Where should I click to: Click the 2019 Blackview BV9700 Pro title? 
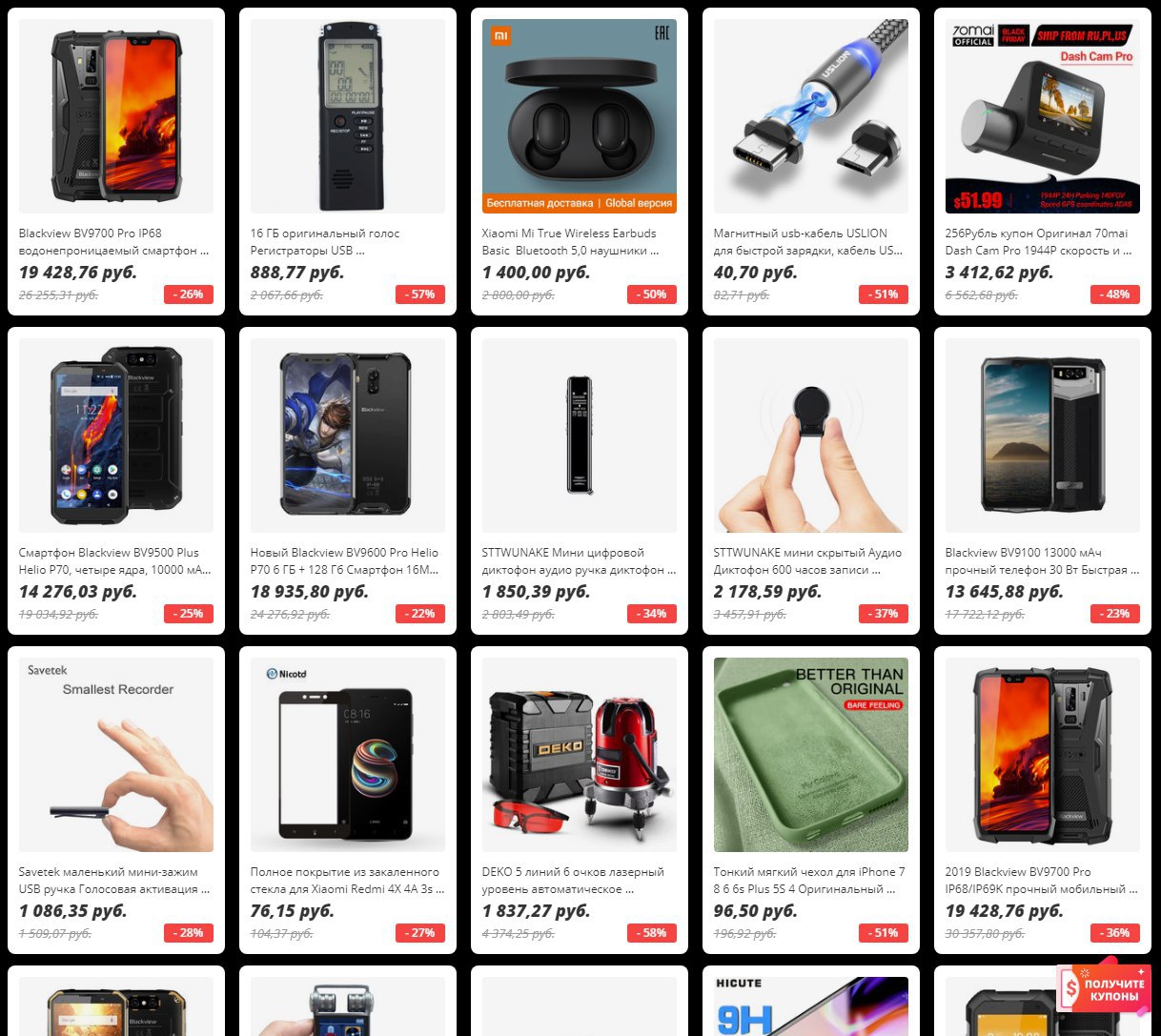pyautogui.click(x=1042, y=881)
